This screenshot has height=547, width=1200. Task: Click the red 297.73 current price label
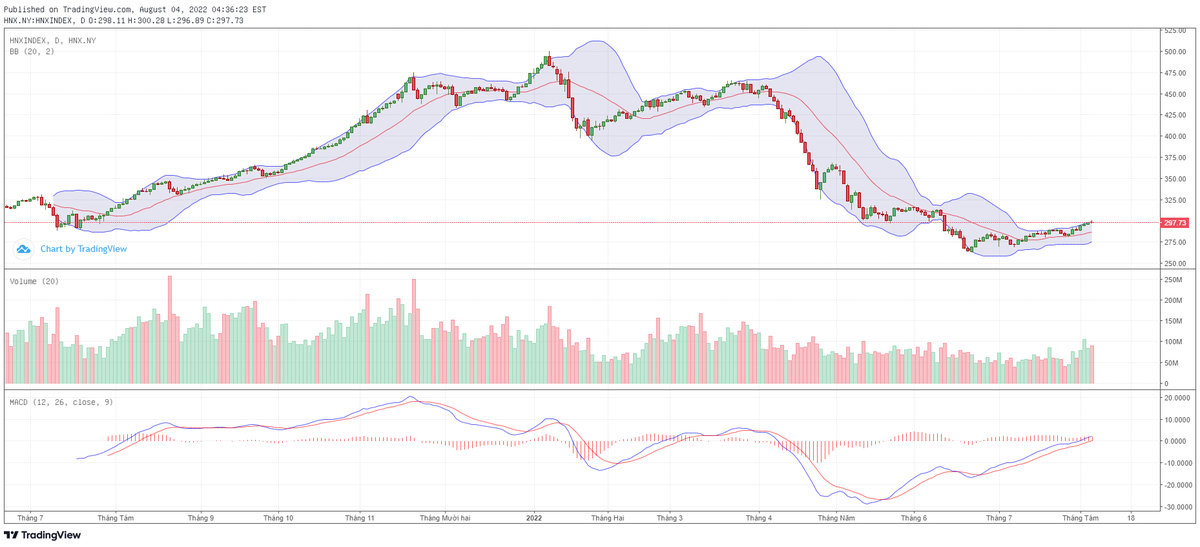(x=1173, y=223)
